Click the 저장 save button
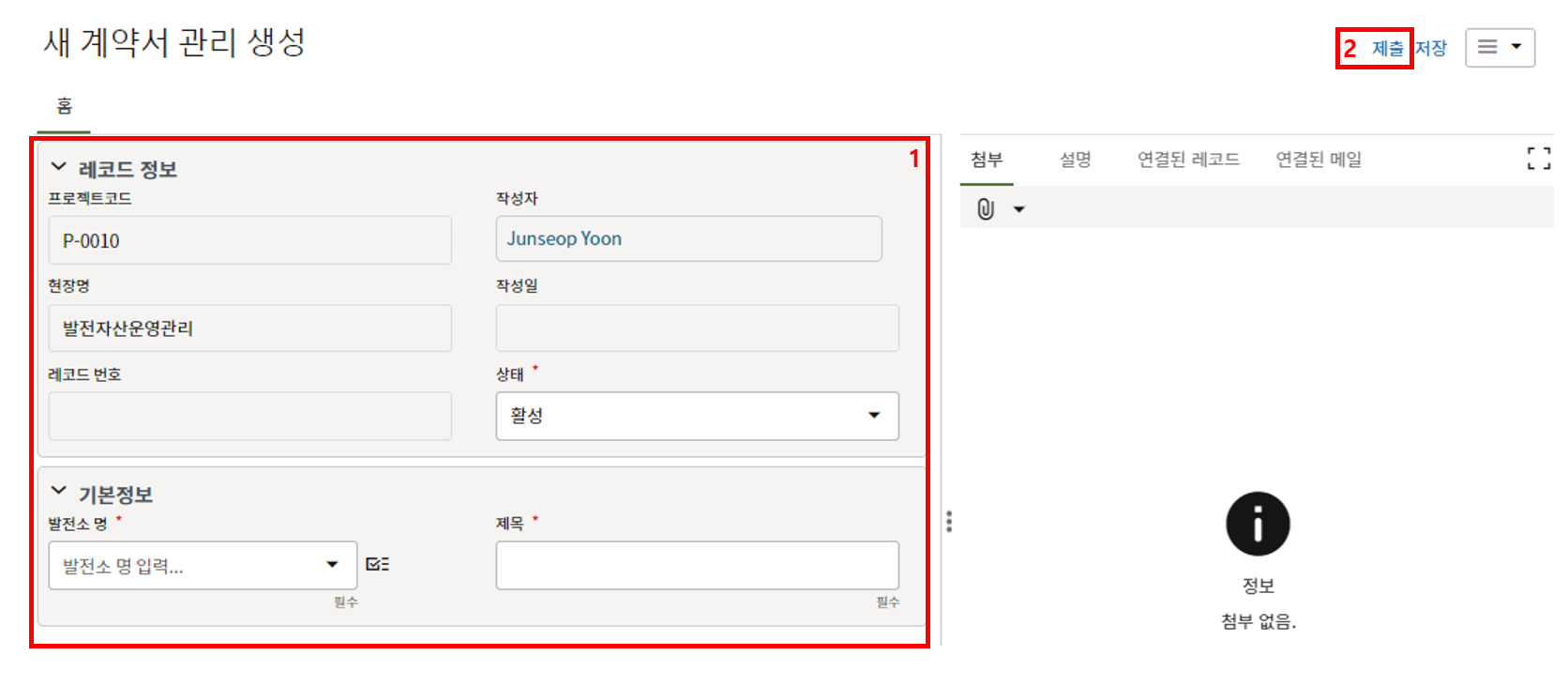 (x=1431, y=48)
